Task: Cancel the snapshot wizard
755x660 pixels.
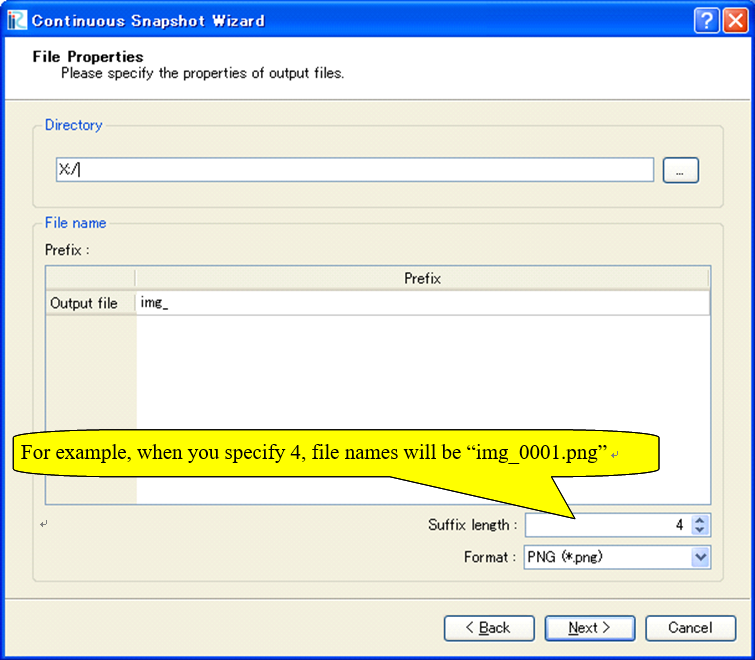Action: pos(690,628)
